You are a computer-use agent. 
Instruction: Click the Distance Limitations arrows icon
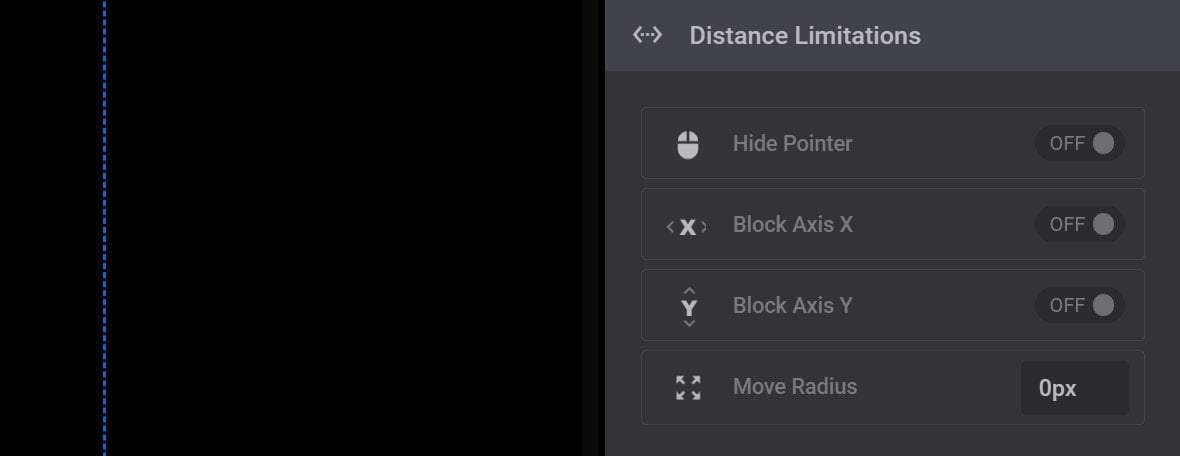(647, 35)
